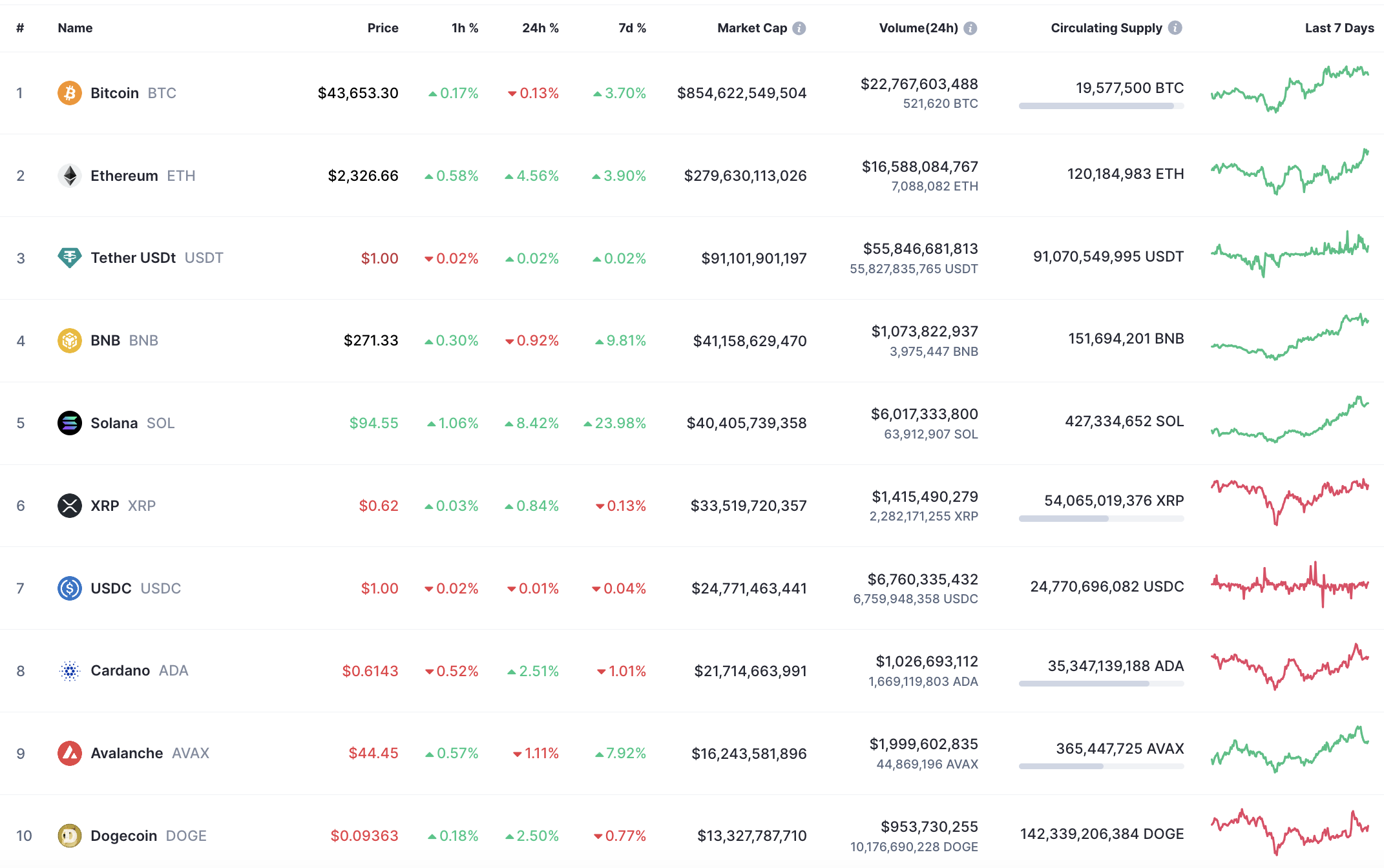
Task: Show the Circulating Supply info icon
Action: tap(1175, 28)
